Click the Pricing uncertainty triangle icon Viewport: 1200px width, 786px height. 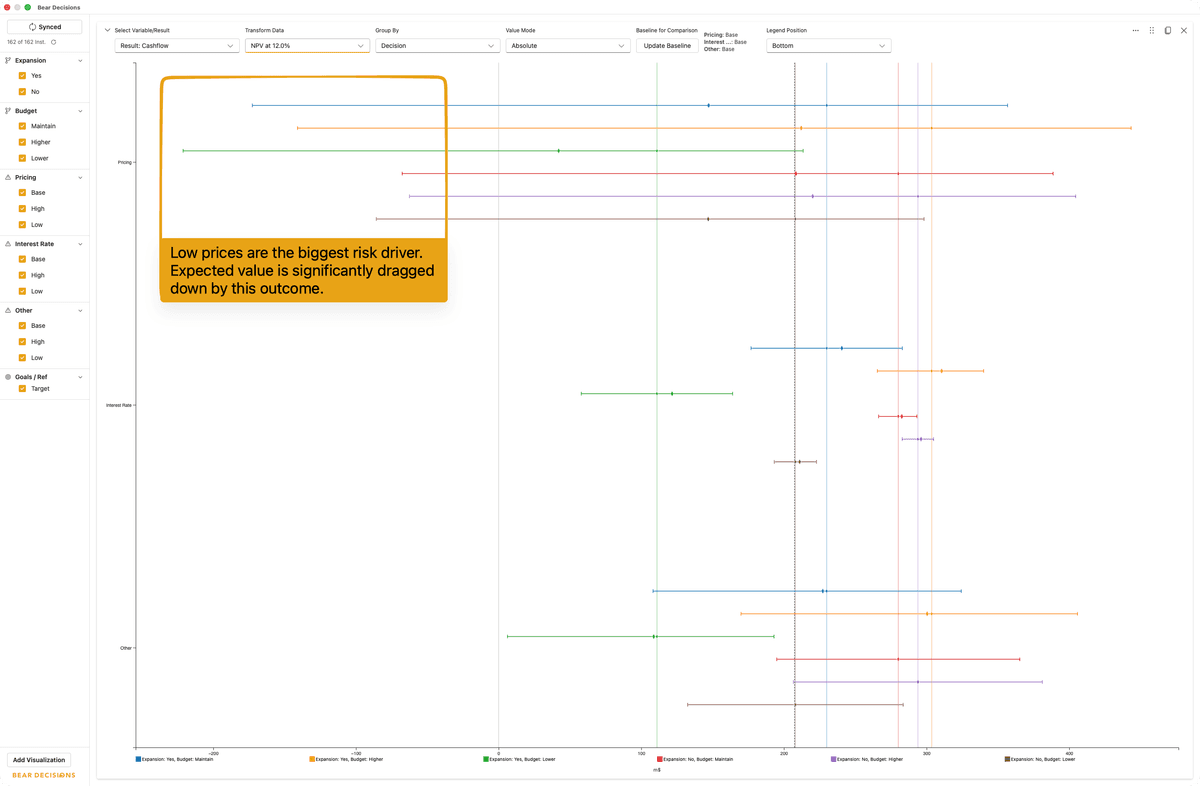click(8, 177)
